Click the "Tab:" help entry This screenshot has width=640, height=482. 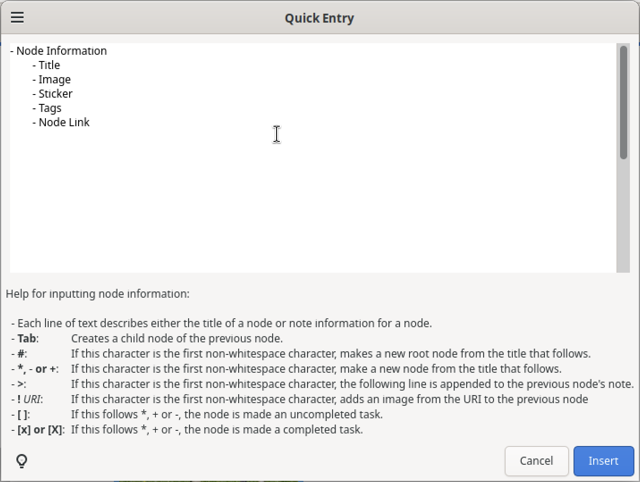[x=25, y=339]
